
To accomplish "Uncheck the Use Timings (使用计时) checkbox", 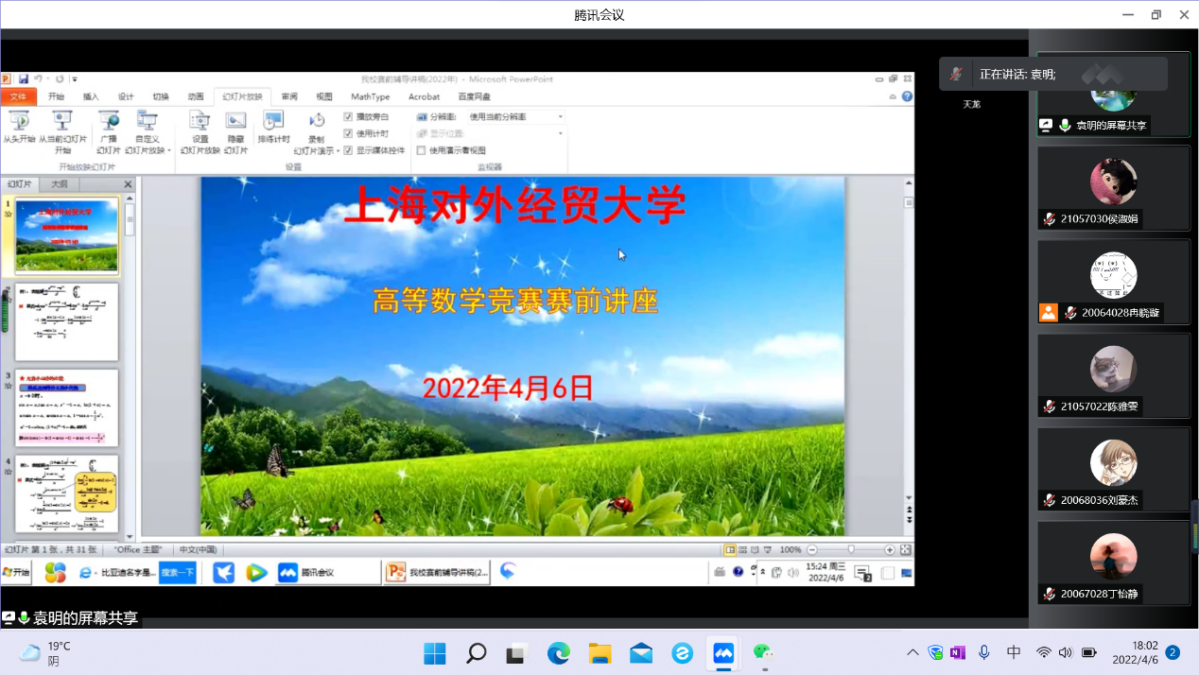I will pos(348,133).
